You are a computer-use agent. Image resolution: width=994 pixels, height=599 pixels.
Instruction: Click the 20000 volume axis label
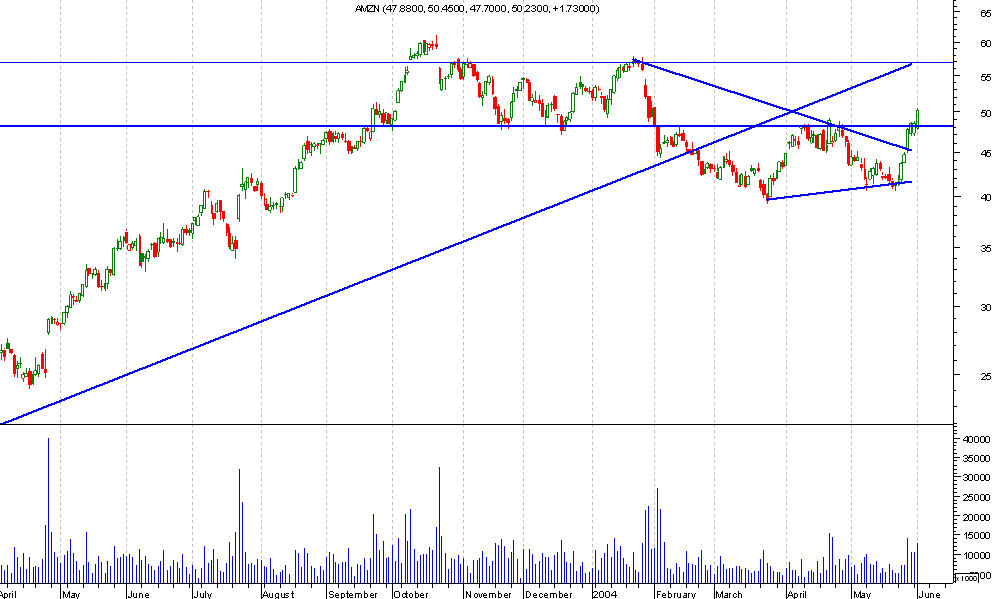pyautogui.click(x=976, y=517)
